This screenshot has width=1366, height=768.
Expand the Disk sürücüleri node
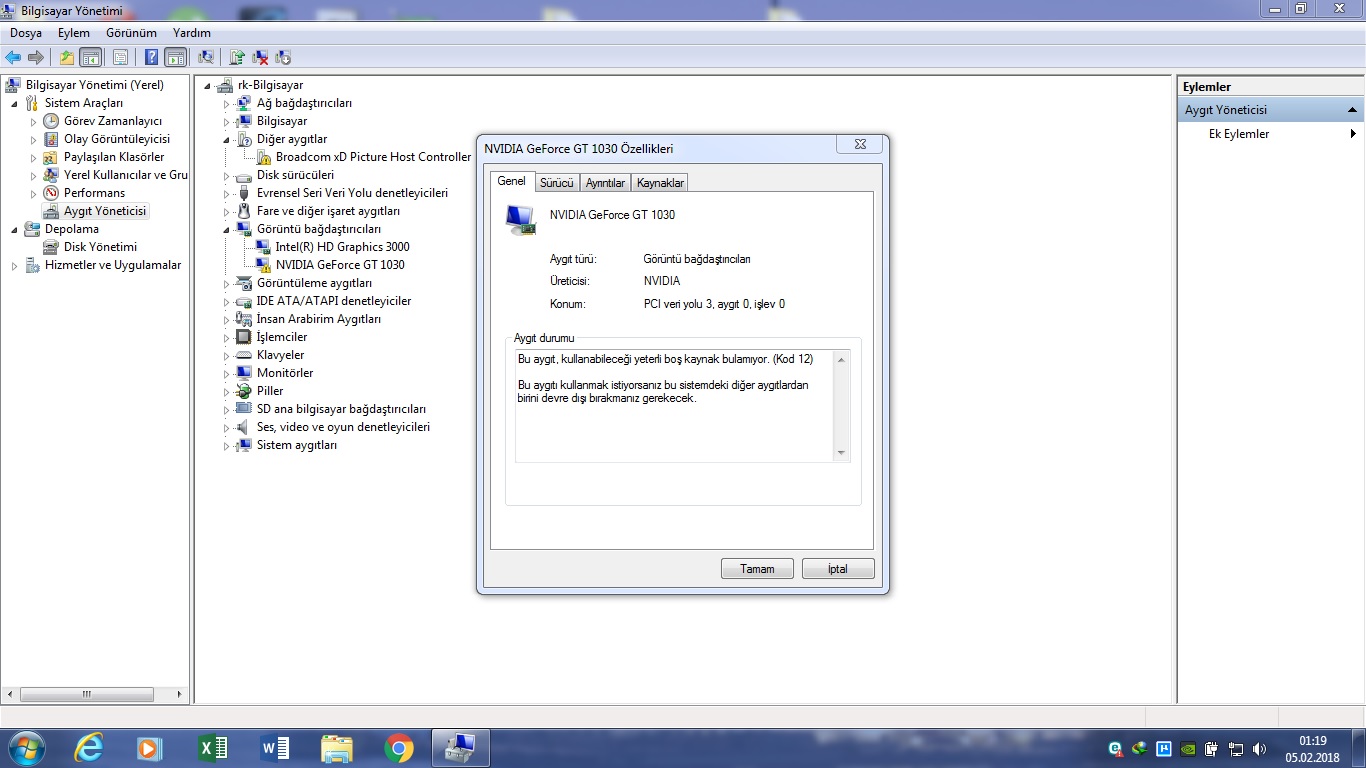coord(227,175)
